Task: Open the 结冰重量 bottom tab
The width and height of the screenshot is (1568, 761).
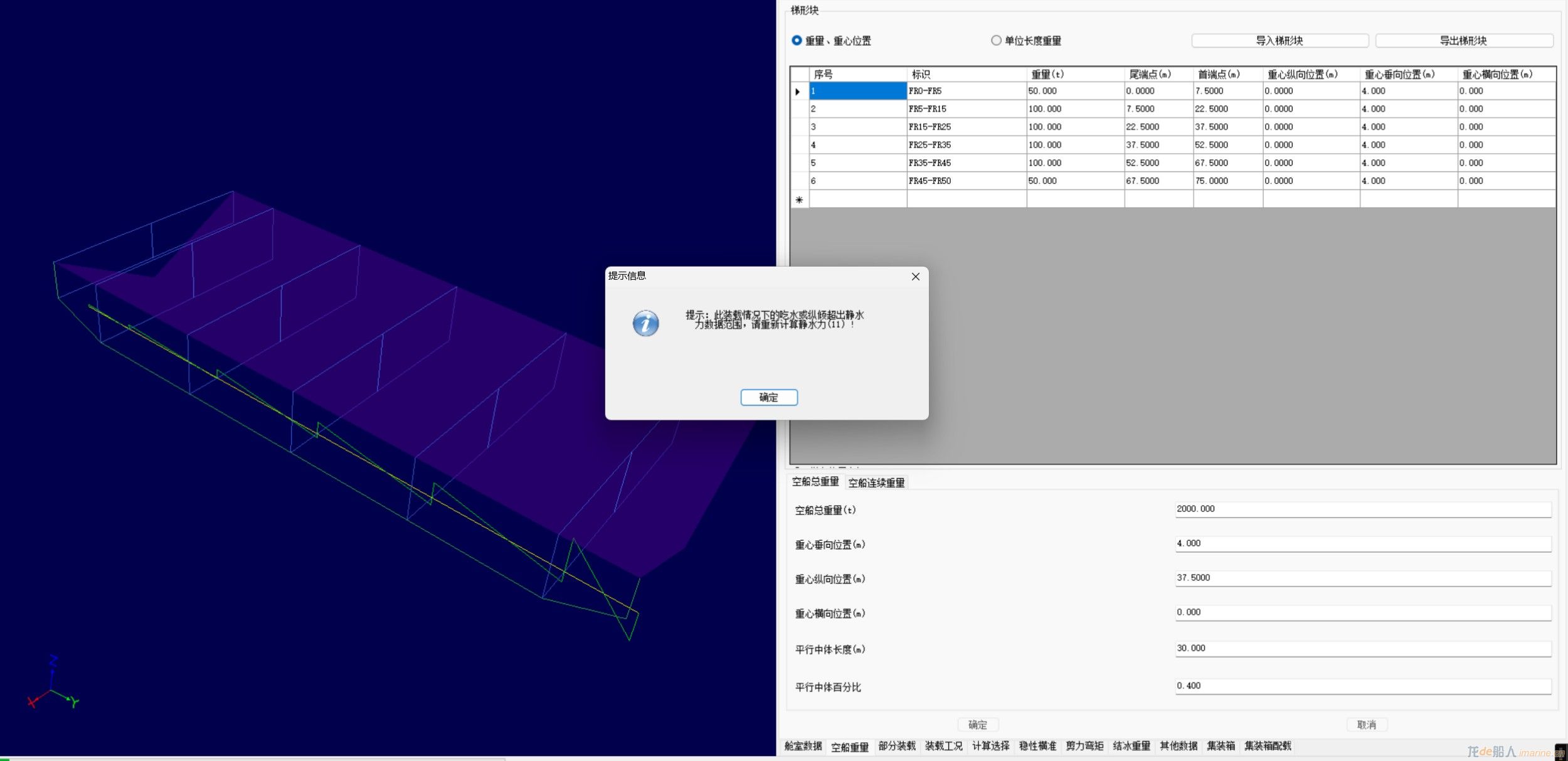Action: [1131, 746]
